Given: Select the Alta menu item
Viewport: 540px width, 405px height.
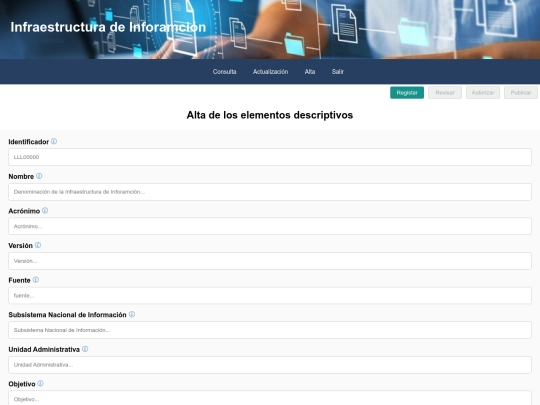Looking at the screenshot, I should (x=310, y=72).
